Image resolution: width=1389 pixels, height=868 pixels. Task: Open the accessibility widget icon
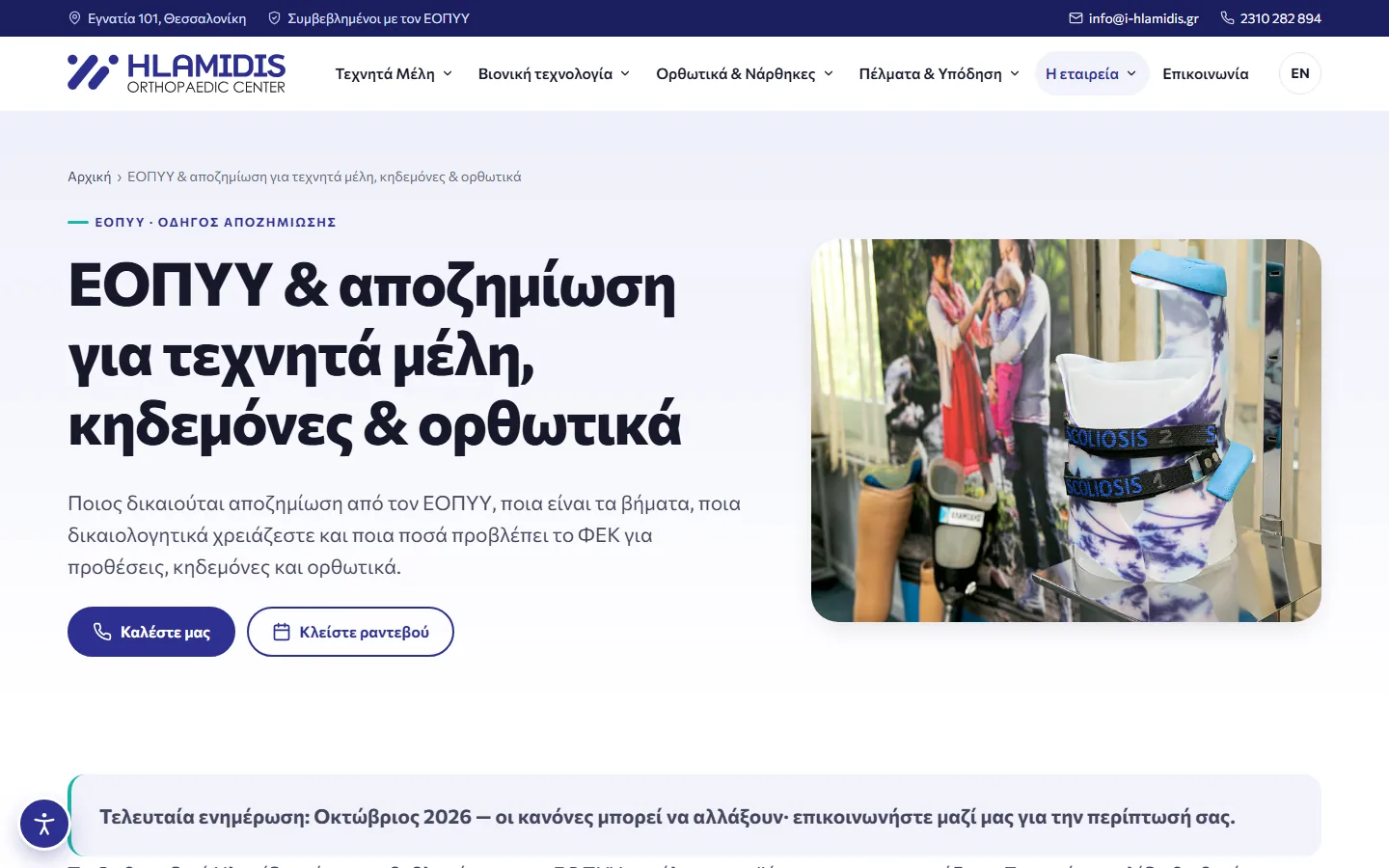(44, 824)
